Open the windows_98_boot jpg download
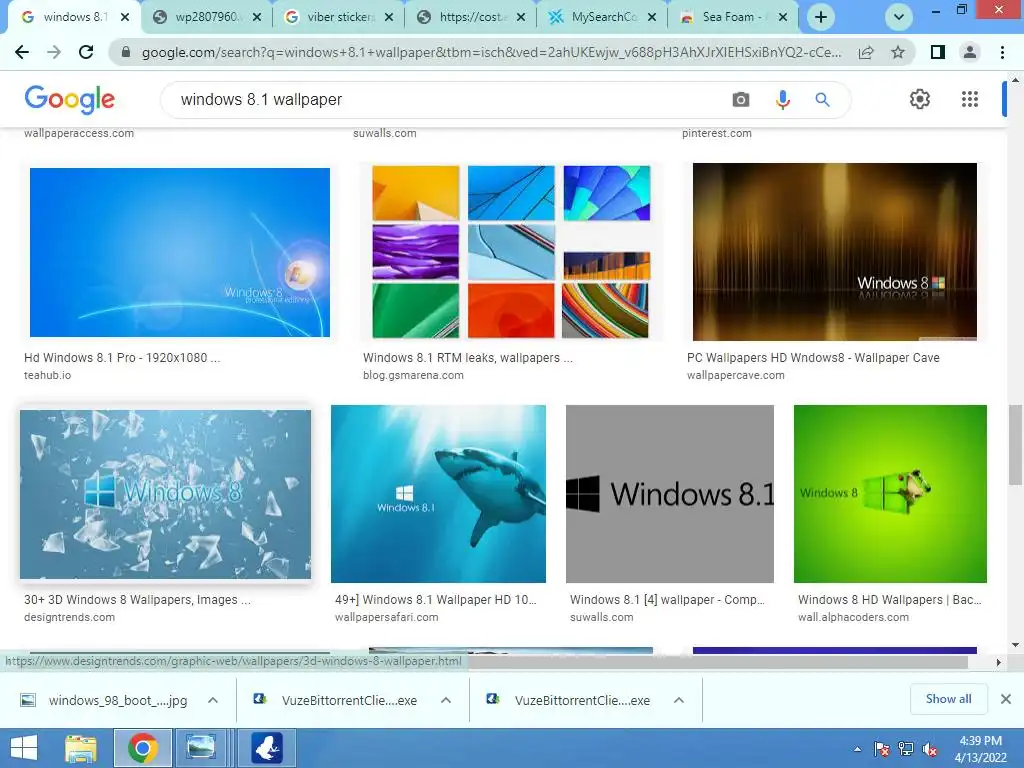Screen dimensions: 1024x768 (x=106, y=700)
